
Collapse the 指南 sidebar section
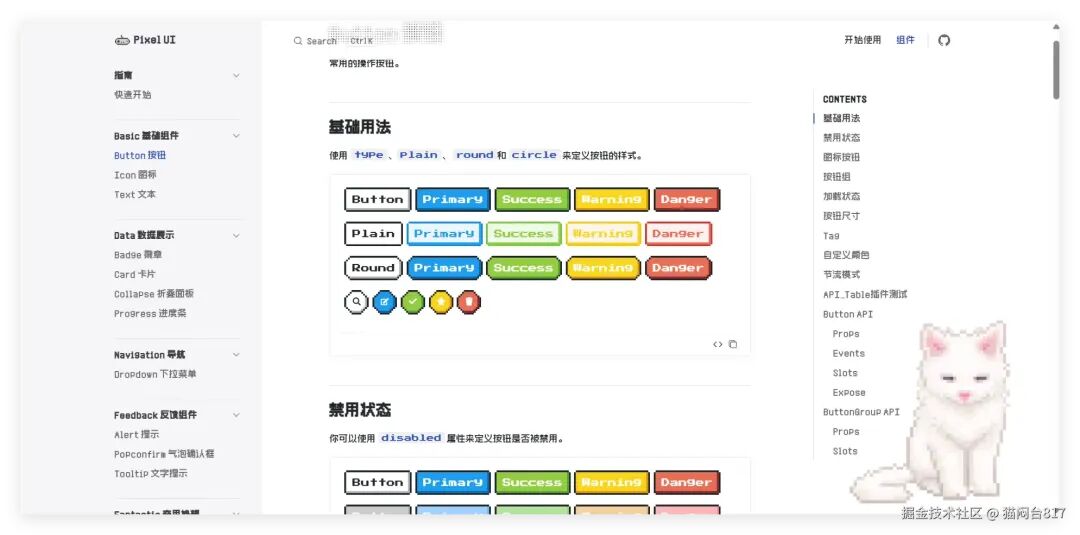[x=236, y=76]
